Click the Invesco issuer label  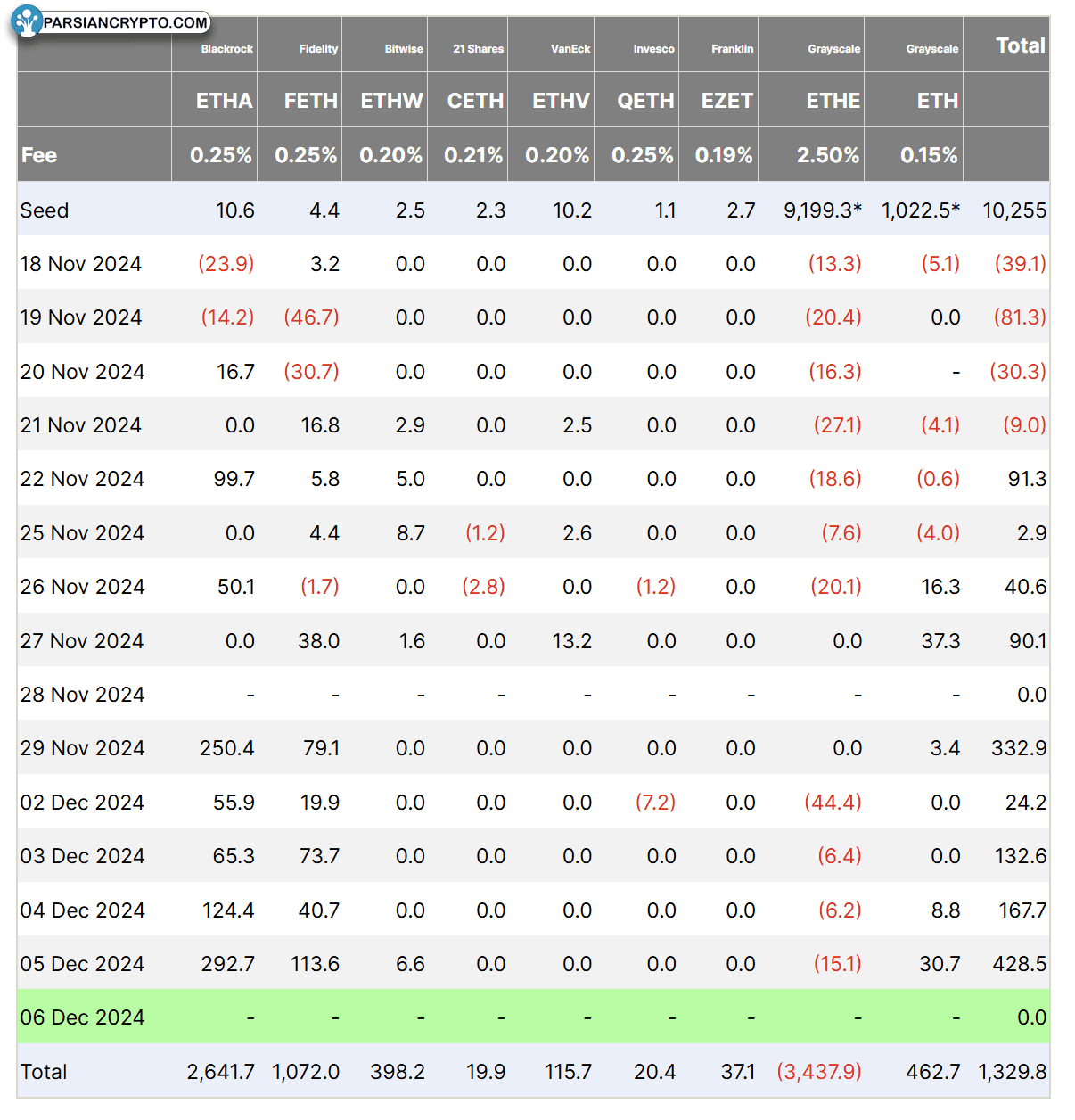point(654,49)
